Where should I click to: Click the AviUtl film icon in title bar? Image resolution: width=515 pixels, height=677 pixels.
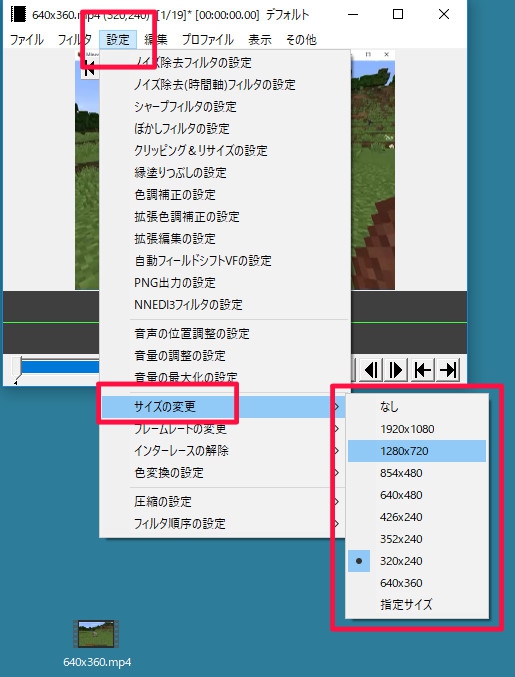[x=19, y=14]
